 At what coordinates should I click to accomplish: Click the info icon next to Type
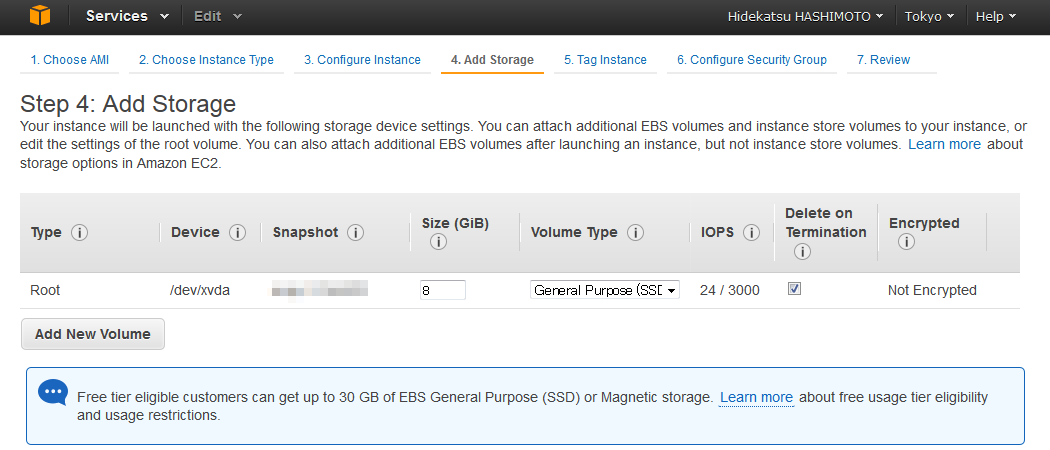click(x=80, y=233)
